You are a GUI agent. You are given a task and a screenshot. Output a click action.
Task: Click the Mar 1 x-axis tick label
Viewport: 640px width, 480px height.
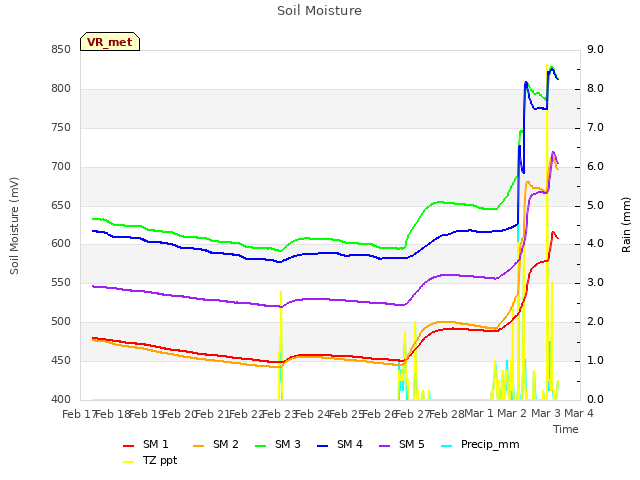click(480, 413)
